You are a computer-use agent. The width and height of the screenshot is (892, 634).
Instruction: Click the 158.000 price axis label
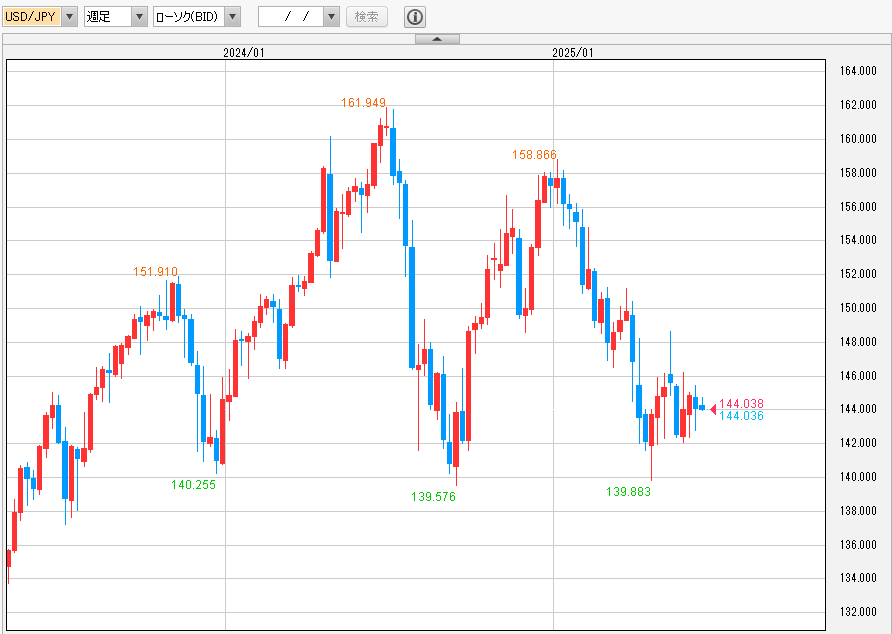858,172
